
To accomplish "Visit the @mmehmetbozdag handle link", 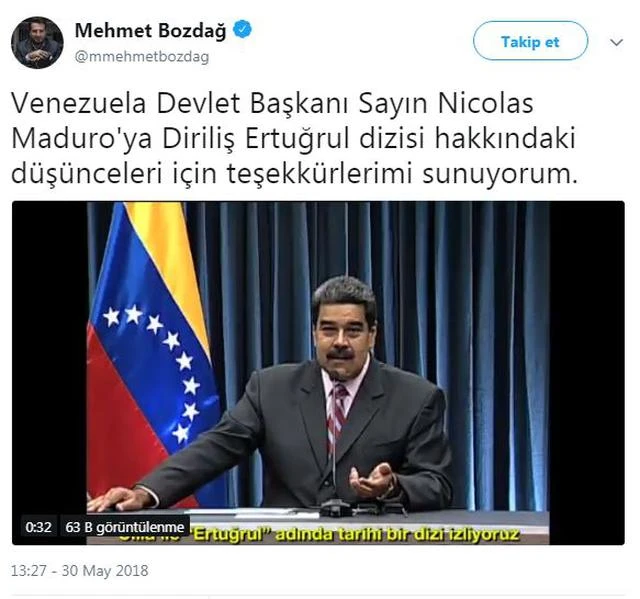I will (x=142, y=56).
